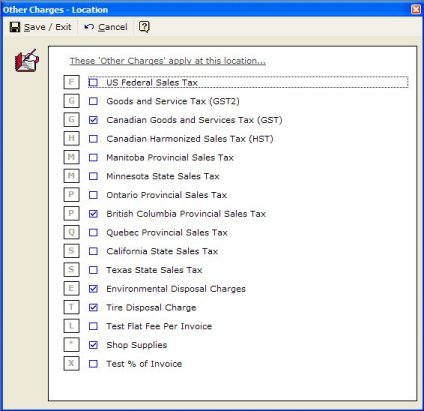
Task: Click the red notepad icon at left
Action: [x=27, y=60]
